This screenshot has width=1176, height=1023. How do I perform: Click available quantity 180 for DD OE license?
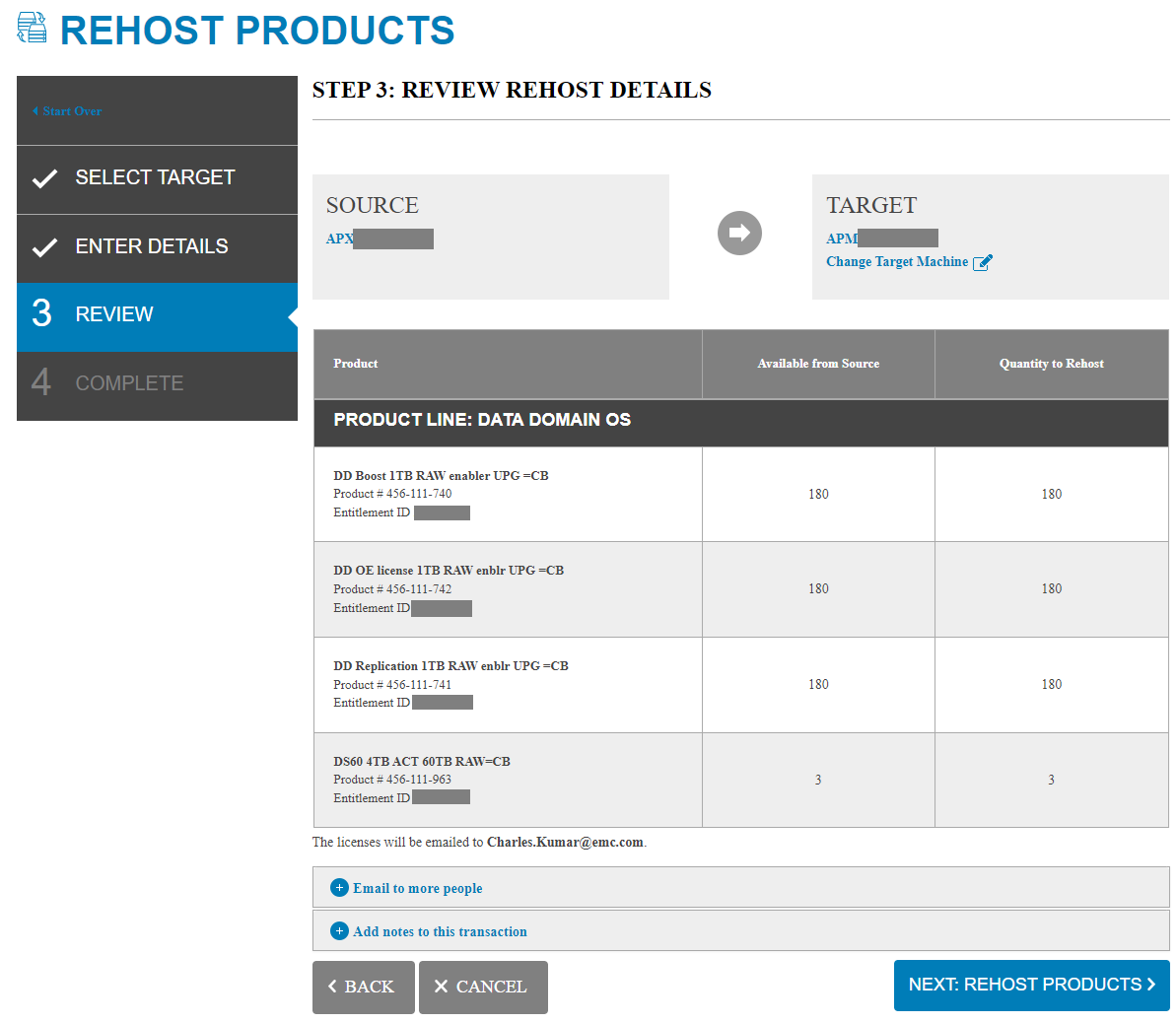818,588
